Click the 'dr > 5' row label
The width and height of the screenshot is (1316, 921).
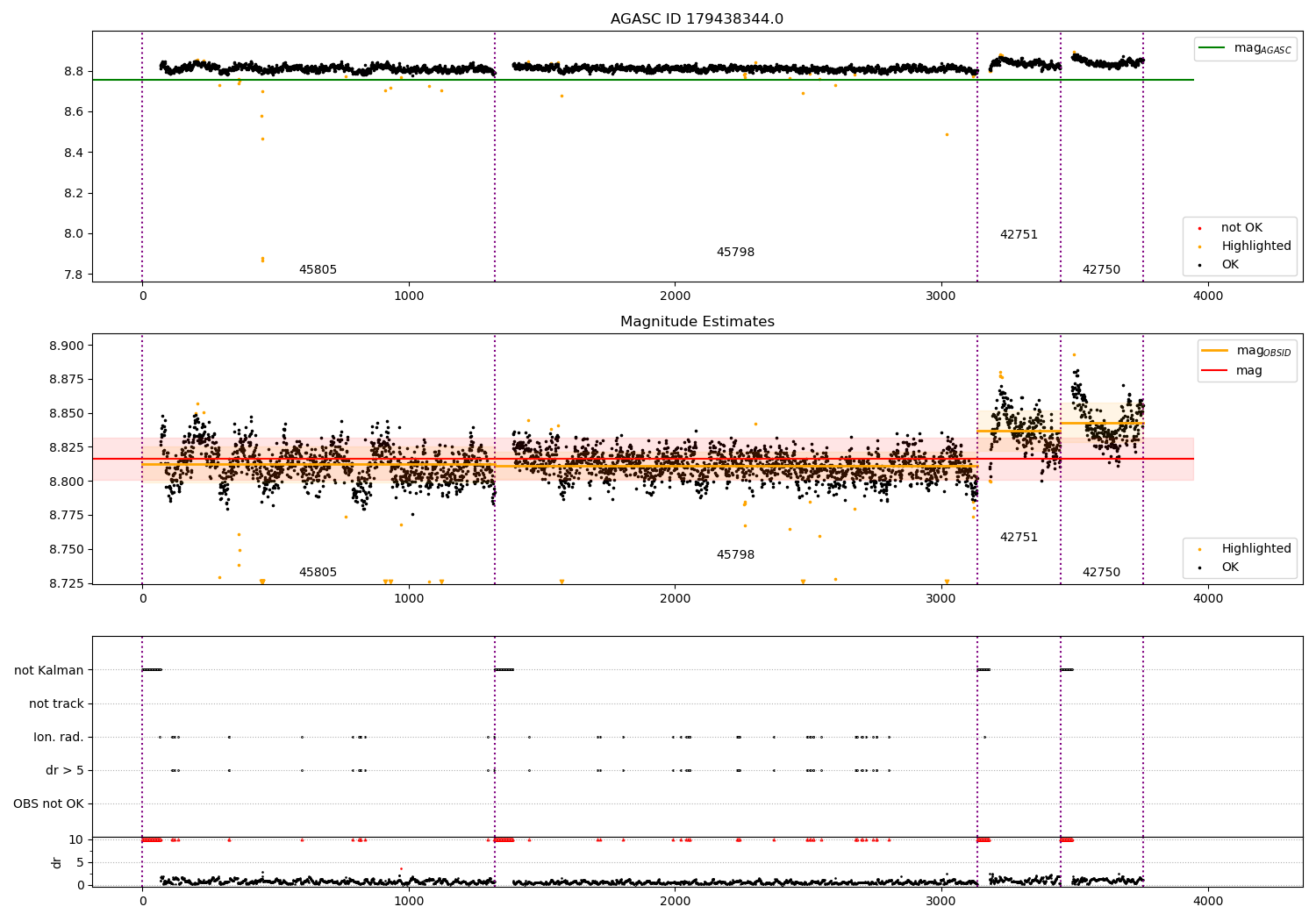(65, 771)
